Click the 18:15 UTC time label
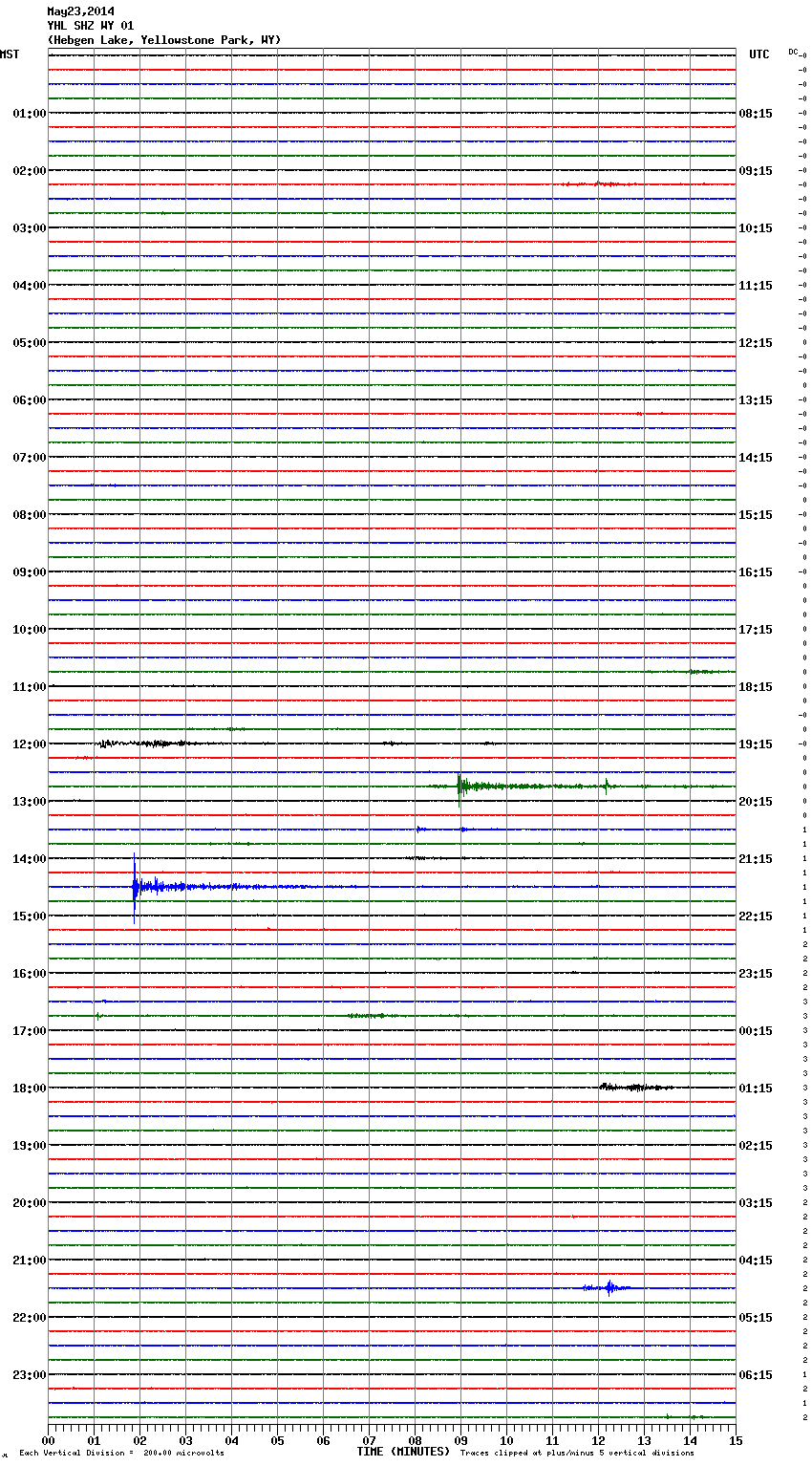812x1466 pixels. pyautogui.click(x=756, y=687)
